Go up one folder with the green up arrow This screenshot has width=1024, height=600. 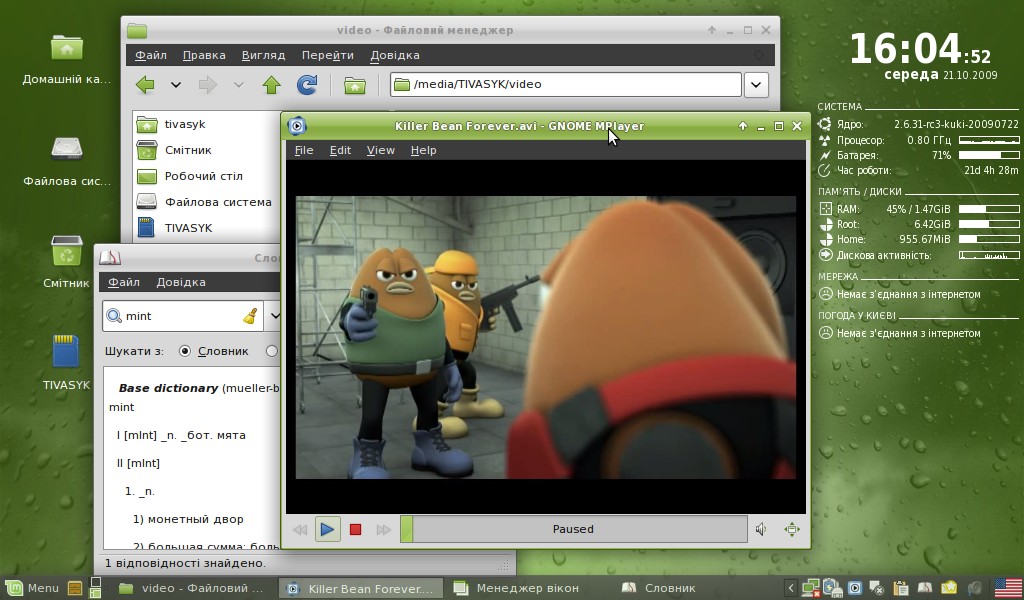(272, 84)
